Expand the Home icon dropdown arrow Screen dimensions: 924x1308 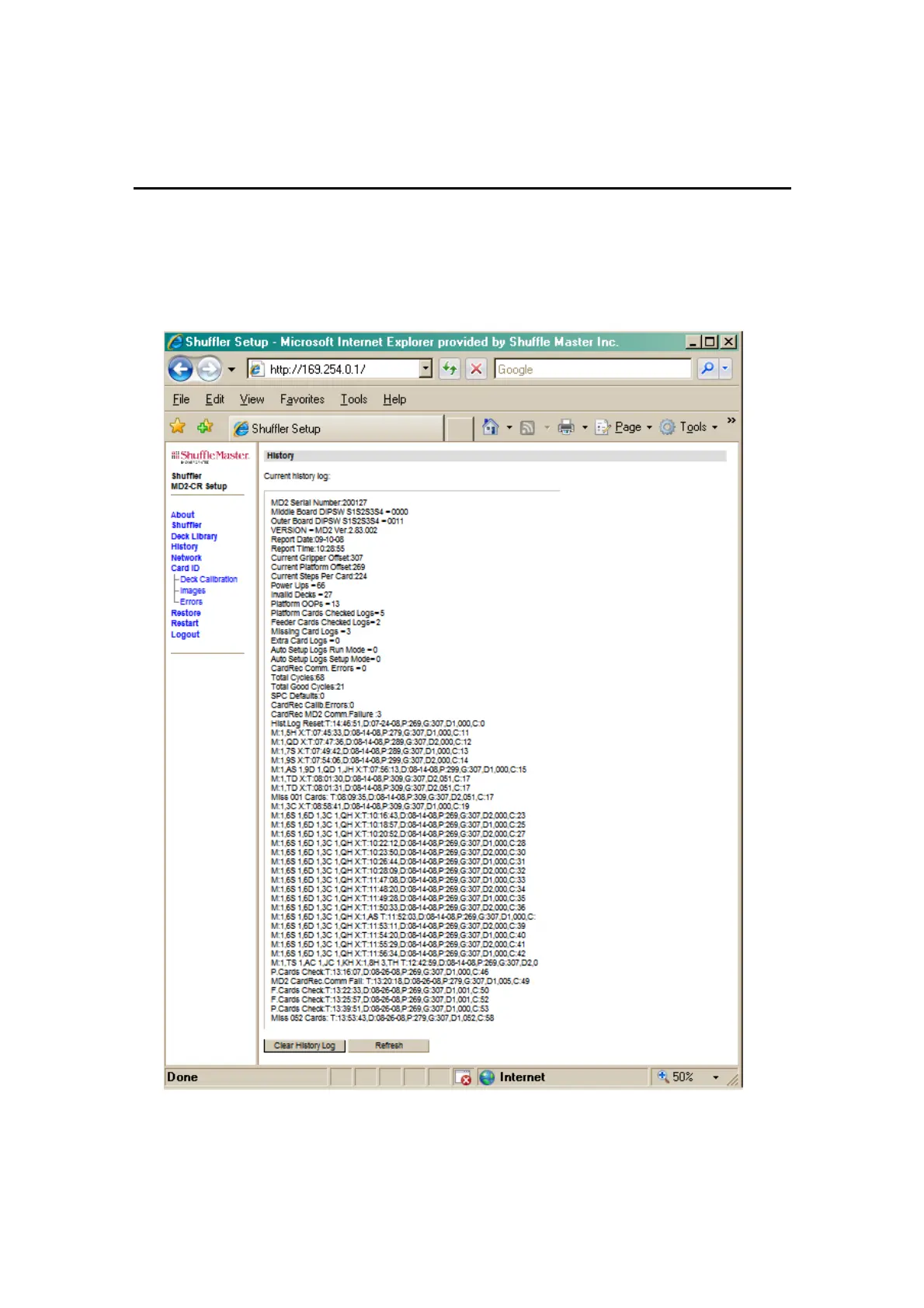(509, 427)
